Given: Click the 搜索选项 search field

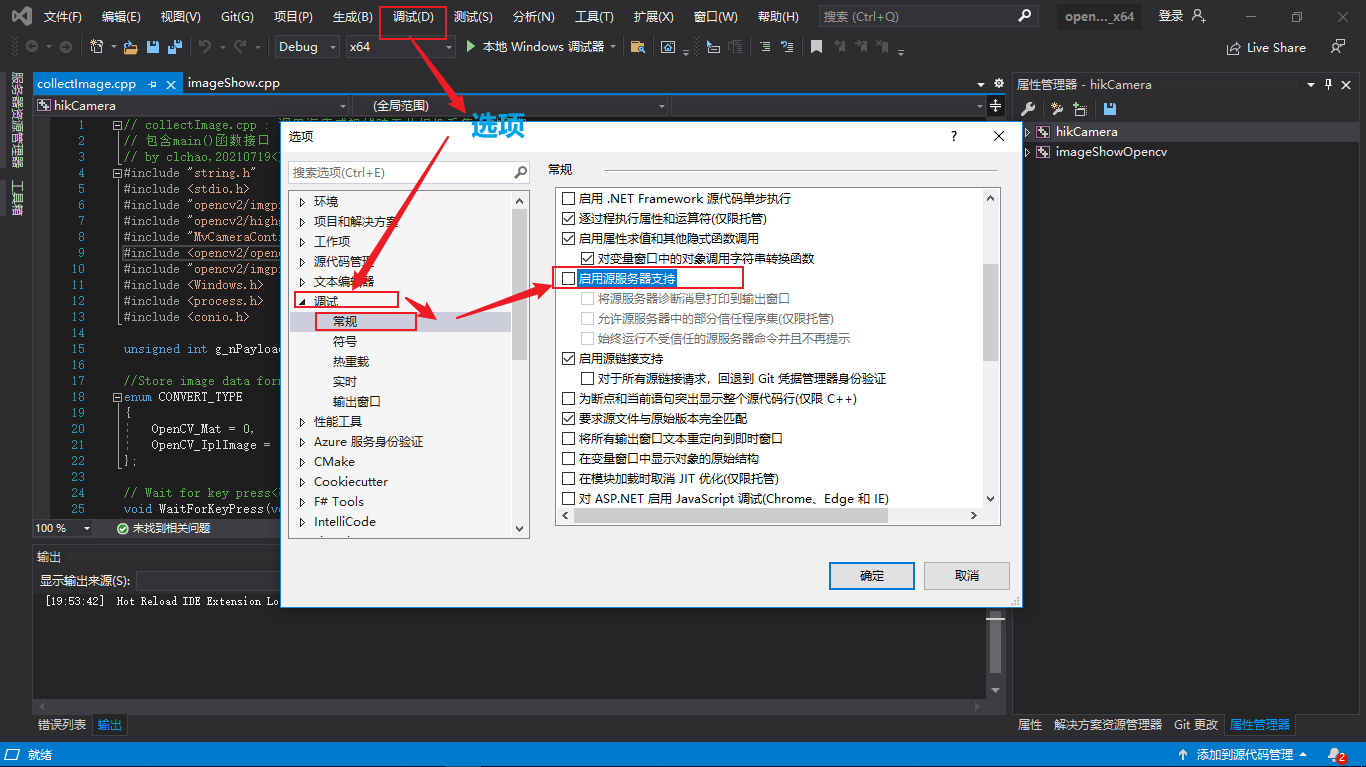Looking at the screenshot, I should click(x=408, y=173).
